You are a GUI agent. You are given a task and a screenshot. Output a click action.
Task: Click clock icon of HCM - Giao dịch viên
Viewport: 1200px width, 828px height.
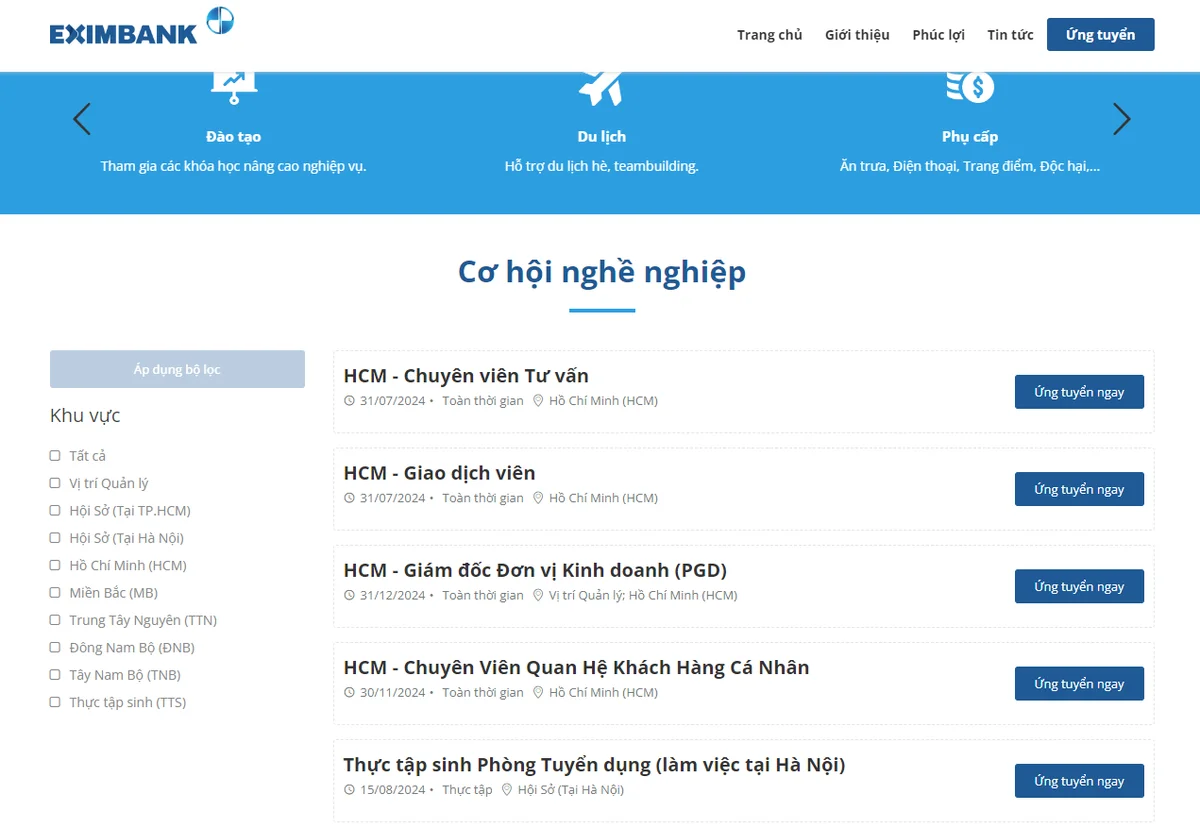349,498
